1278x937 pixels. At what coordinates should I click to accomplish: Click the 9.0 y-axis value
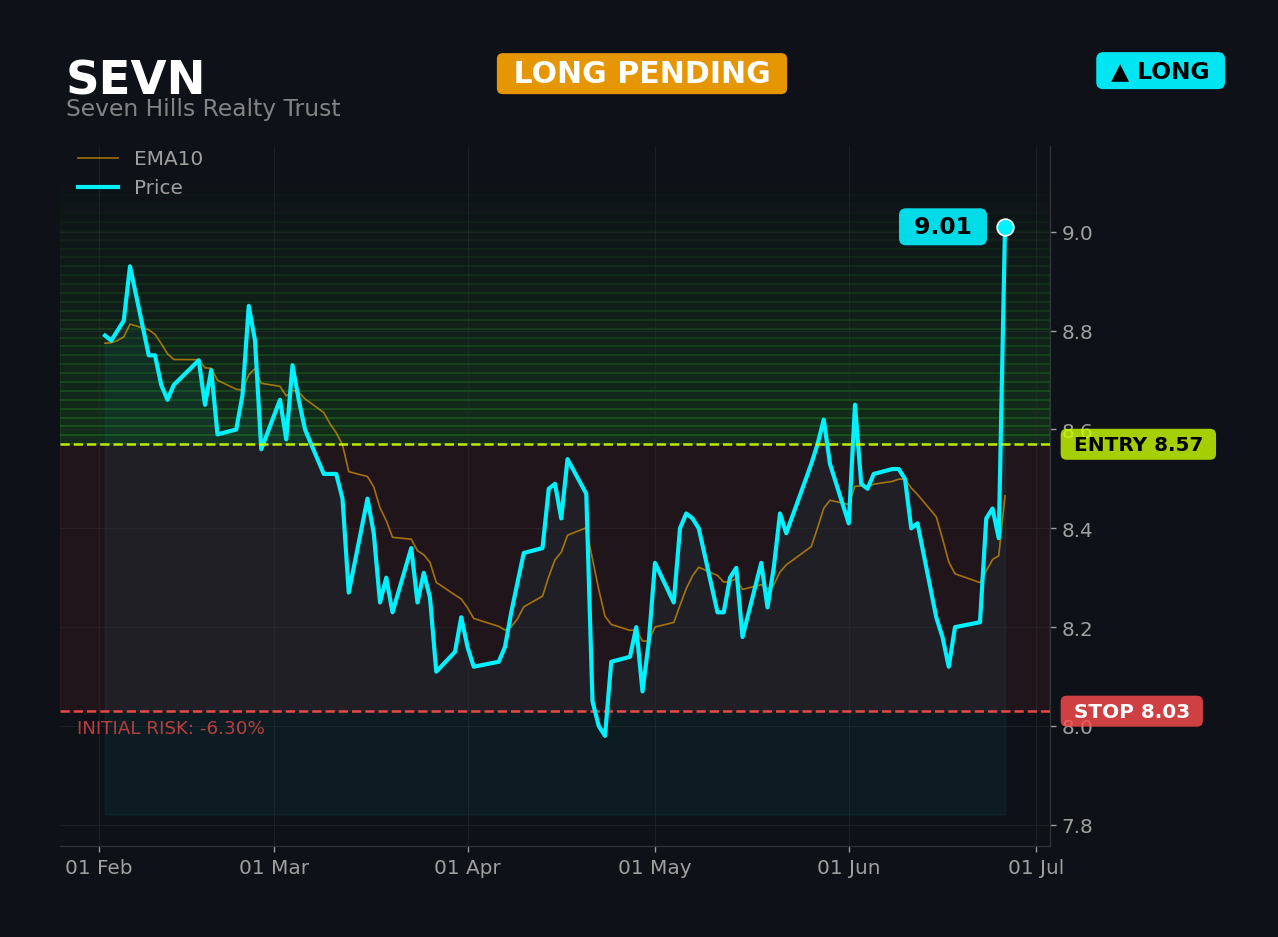[x=1076, y=233]
